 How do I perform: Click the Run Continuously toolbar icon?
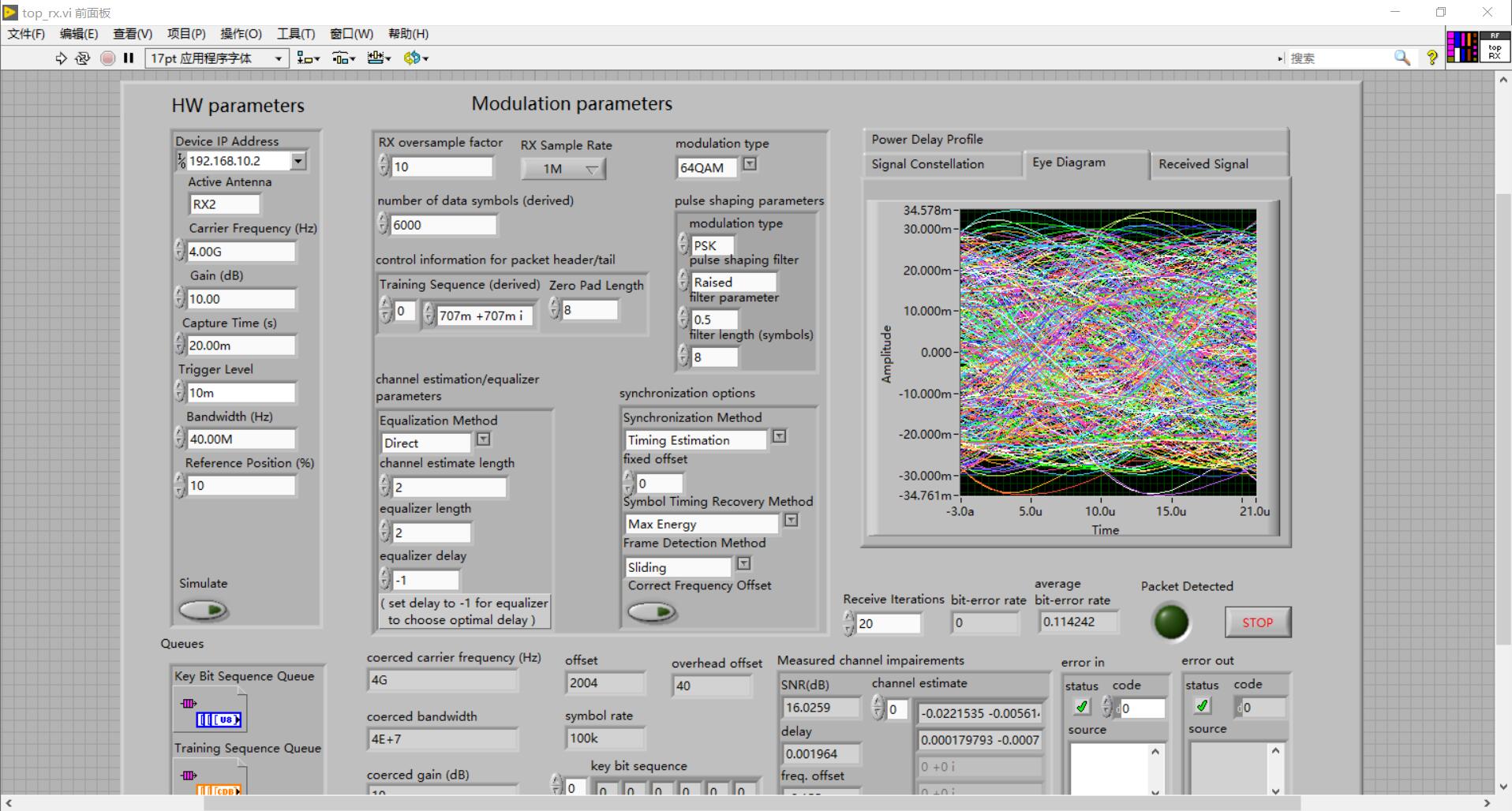pos(83,58)
